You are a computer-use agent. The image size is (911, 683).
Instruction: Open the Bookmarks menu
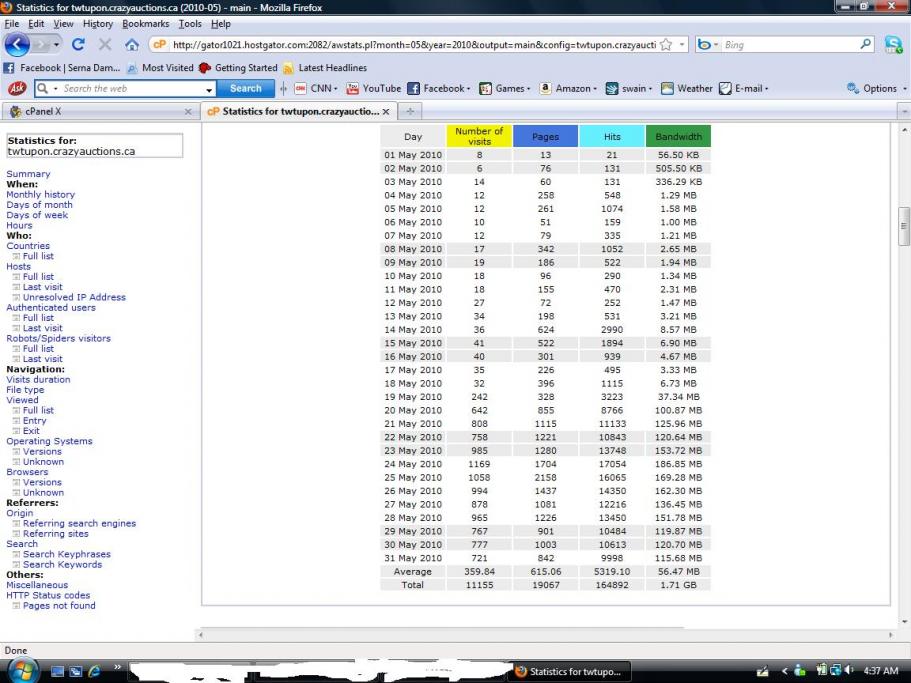point(147,24)
